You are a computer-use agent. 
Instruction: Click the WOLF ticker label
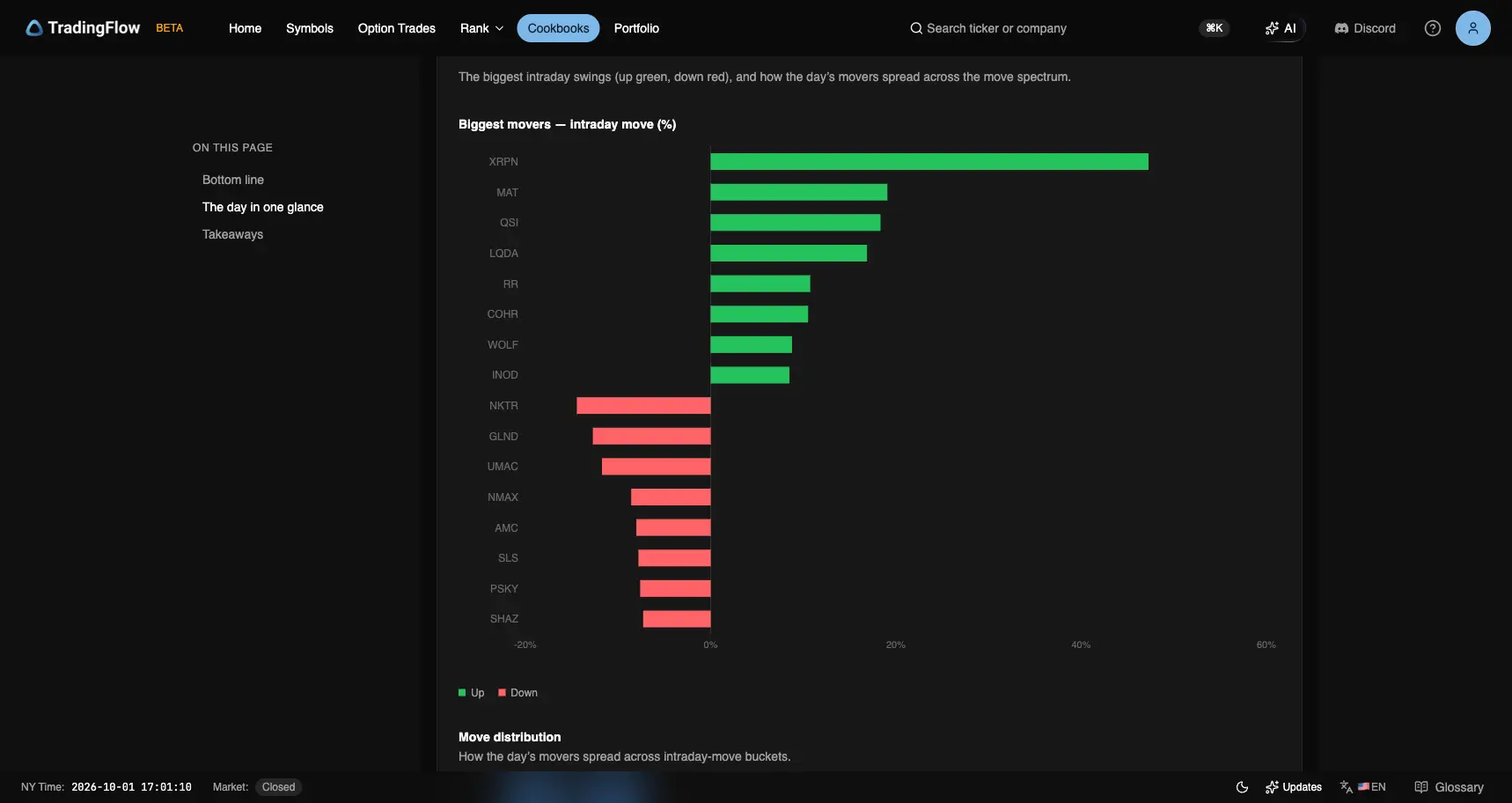(503, 345)
